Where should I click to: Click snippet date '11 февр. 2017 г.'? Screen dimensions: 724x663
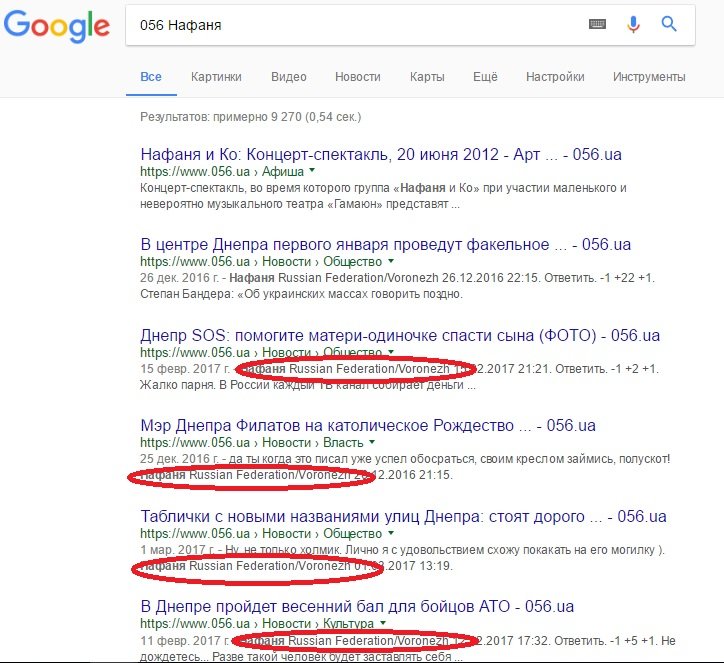click(x=185, y=640)
